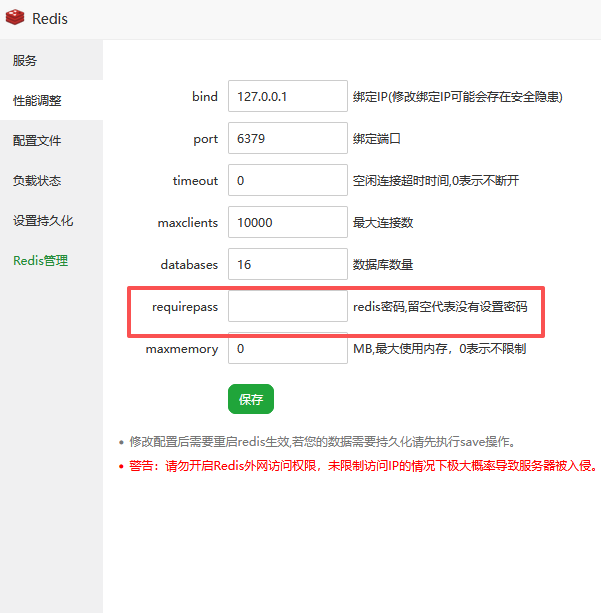Click the 数据库数量 description text

pyautogui.click(x=383, y=265)
